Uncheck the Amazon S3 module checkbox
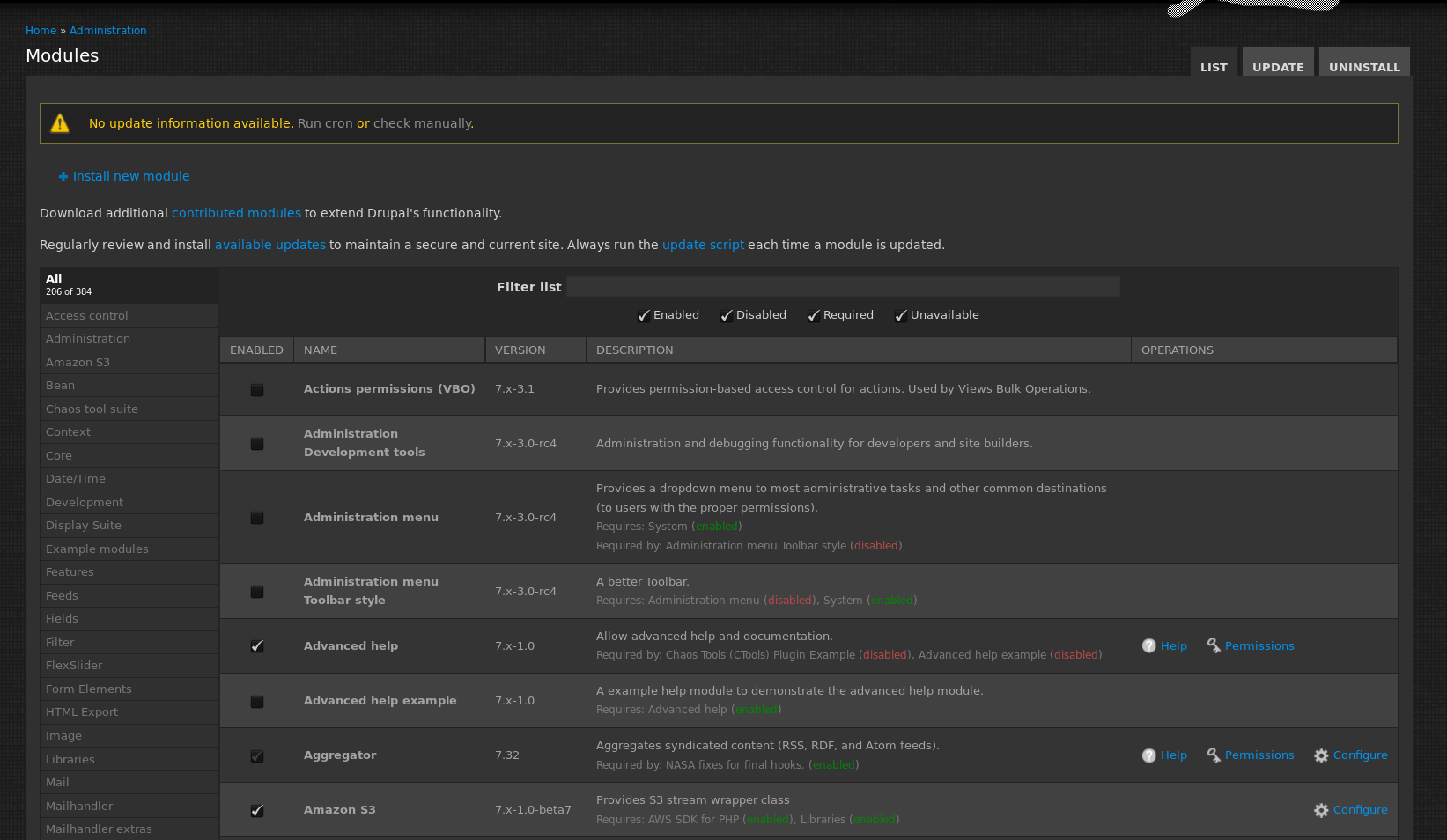The height and width of the screenshot is (840, 1447). coord(257,810)
